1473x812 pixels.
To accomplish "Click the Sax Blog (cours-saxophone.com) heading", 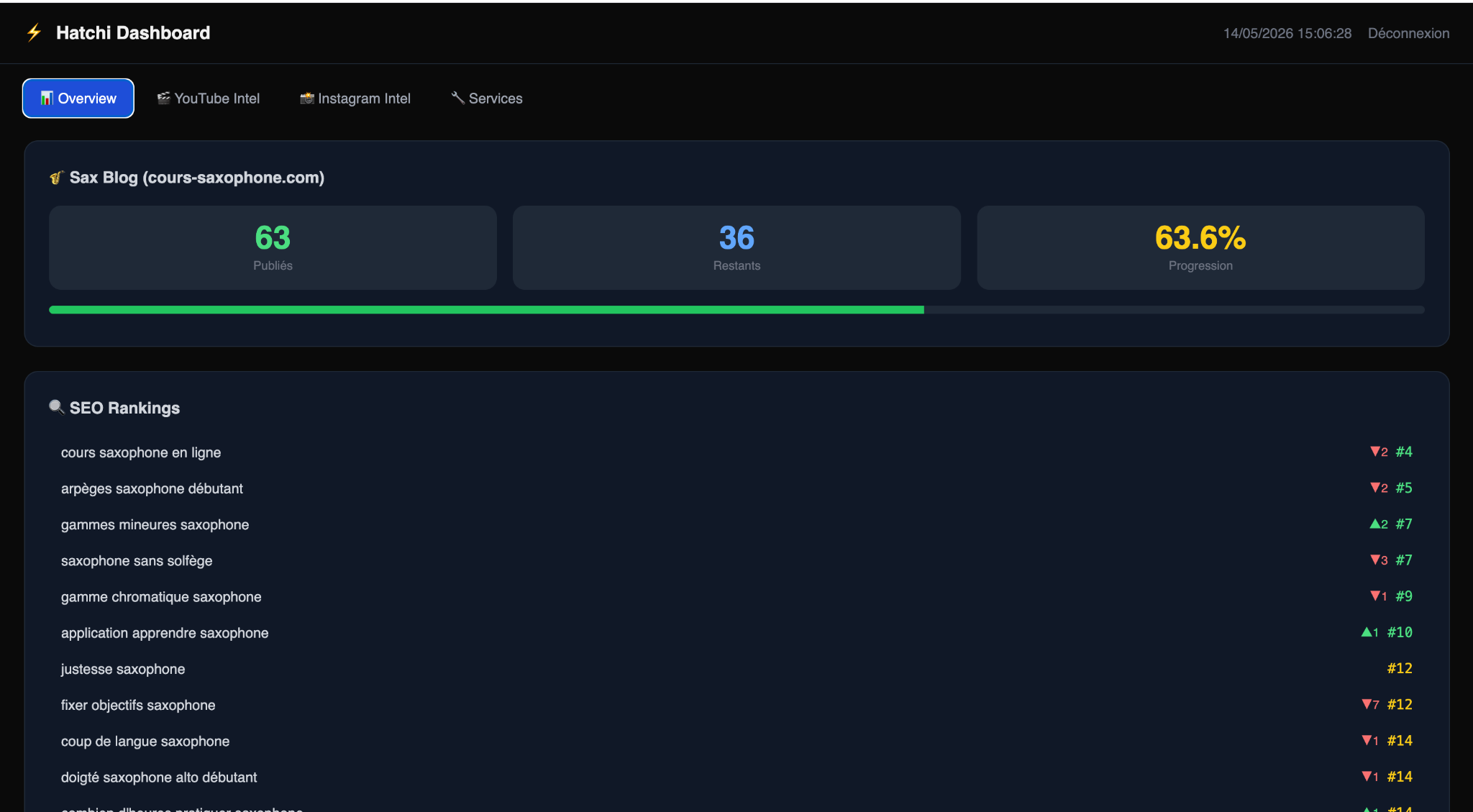I will 197,178.
